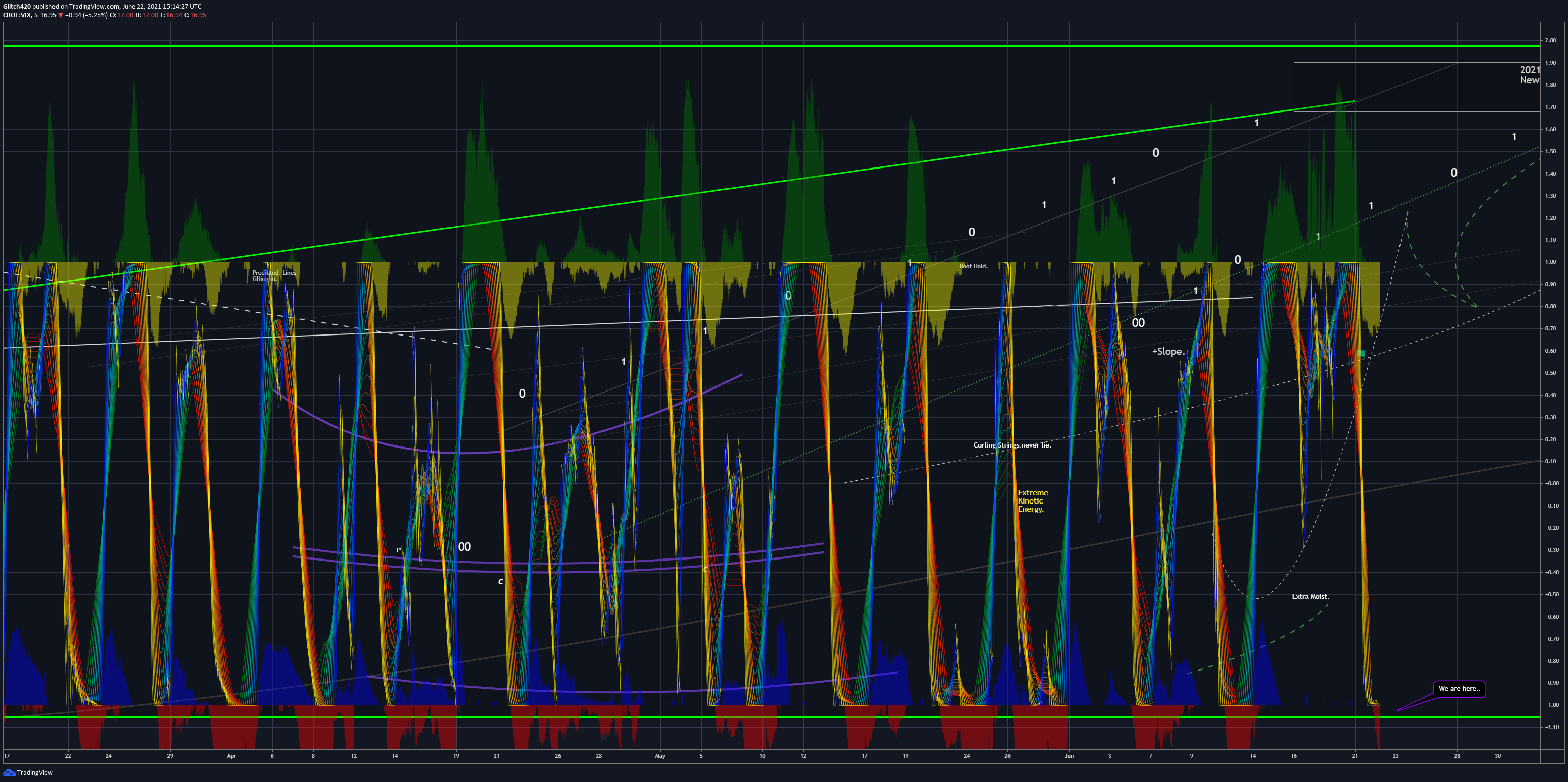Screen dimensions: 1568x782
Task: Click the 'We are here..' callout label
Action: (1459, 688)
